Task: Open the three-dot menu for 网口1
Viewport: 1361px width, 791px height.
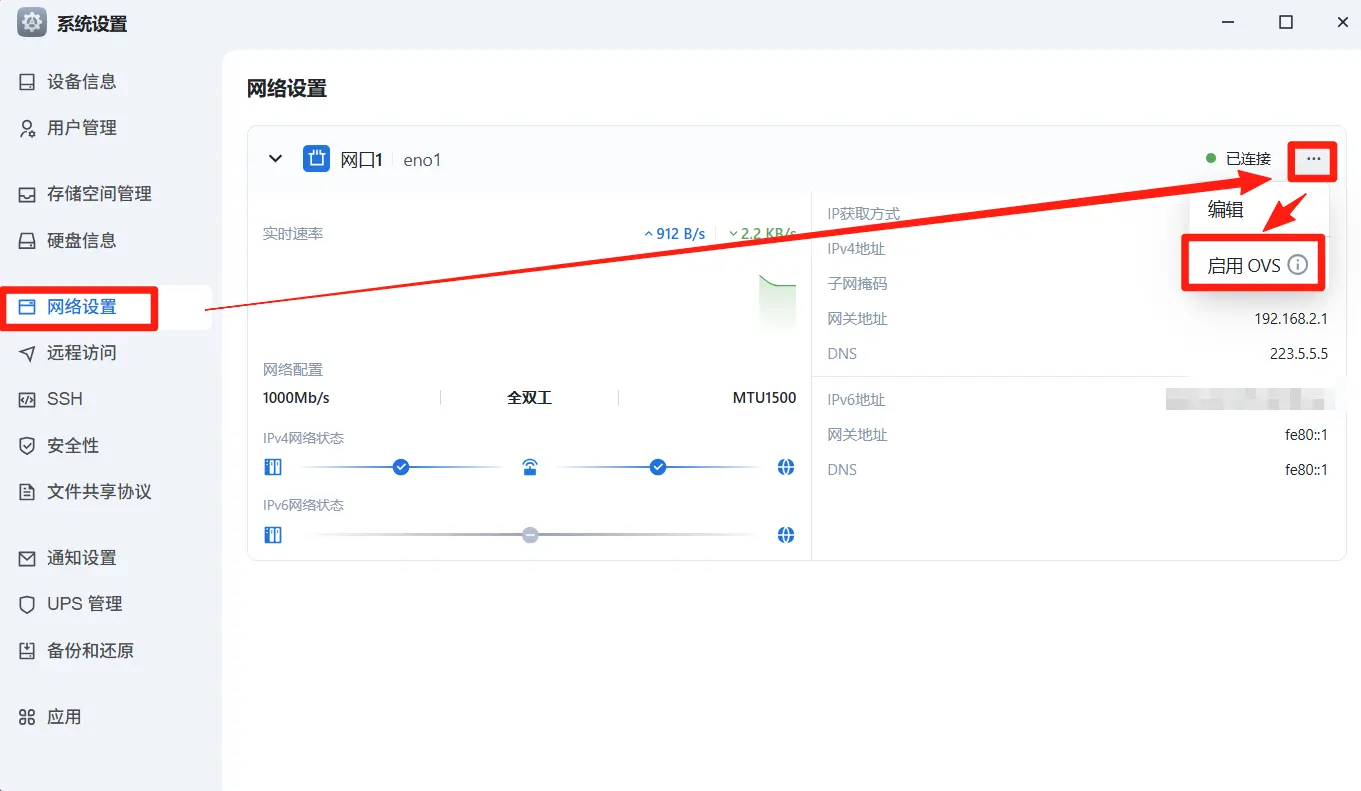Action: pos(1313,159)
